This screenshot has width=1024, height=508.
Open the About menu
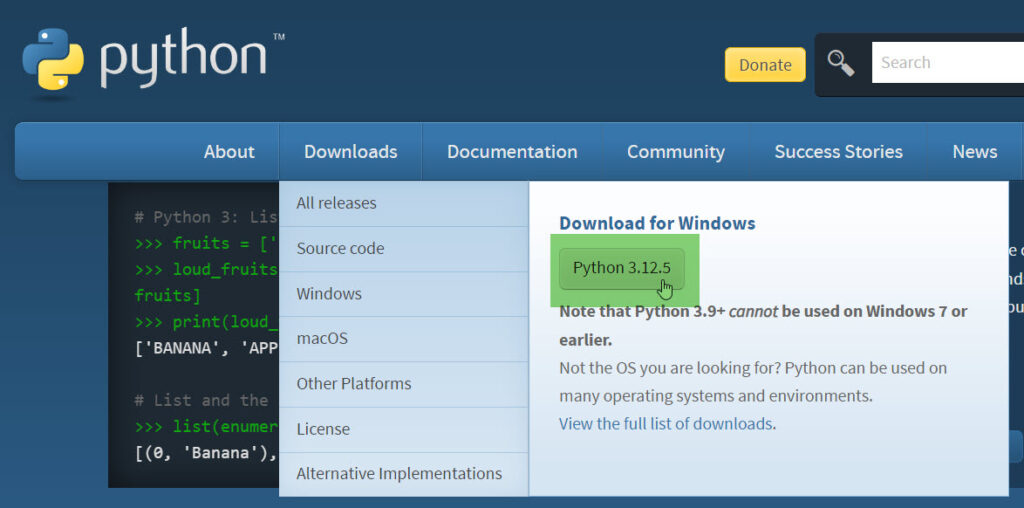pos(229,151)
